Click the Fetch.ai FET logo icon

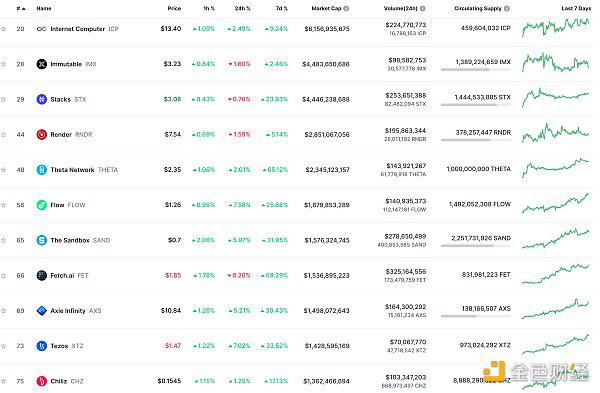pyautogui.click(x=41, y=276)
